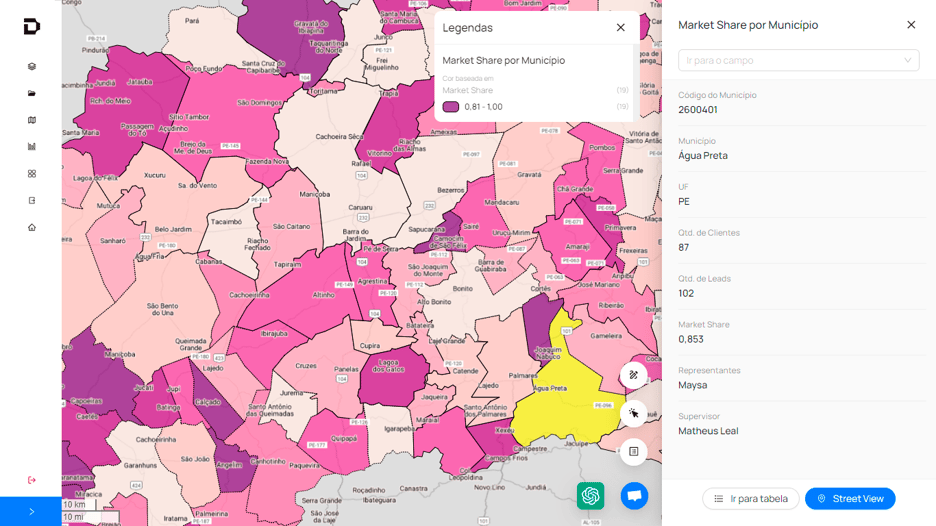Image resolution: width=936 pixels, height=526 pixels.
Task: Activate the cursor selection tool on the map
Action: [x=633, y=413]
